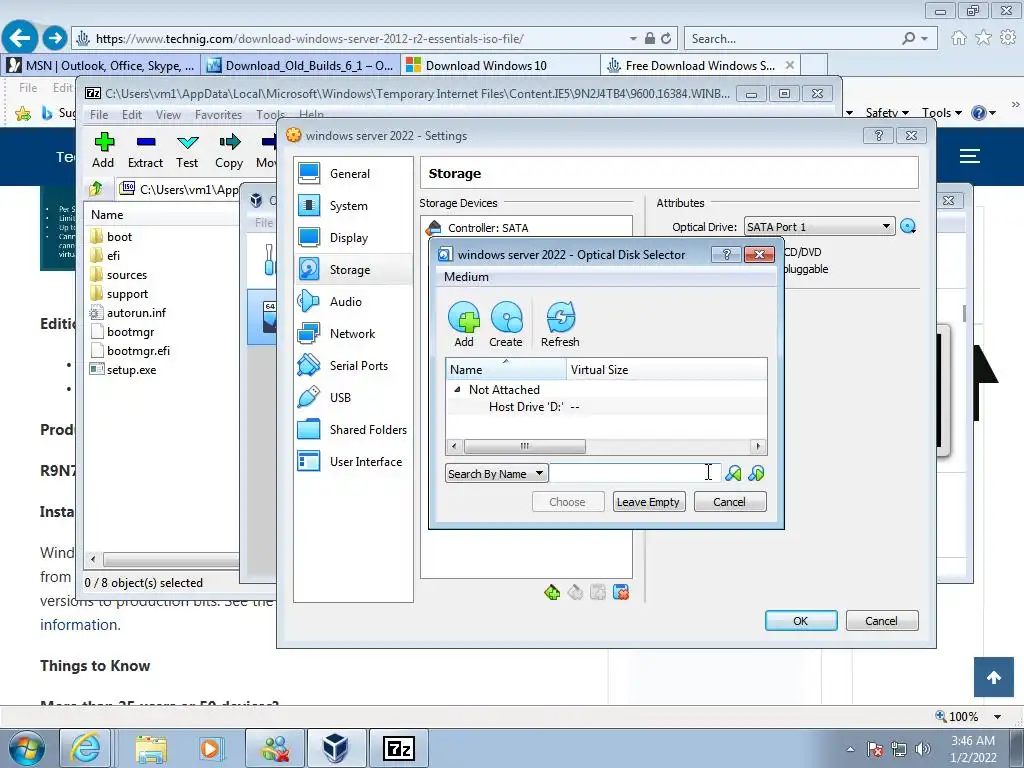
Task: Click the Settings dialog help button
Action: tap(878, 135)
